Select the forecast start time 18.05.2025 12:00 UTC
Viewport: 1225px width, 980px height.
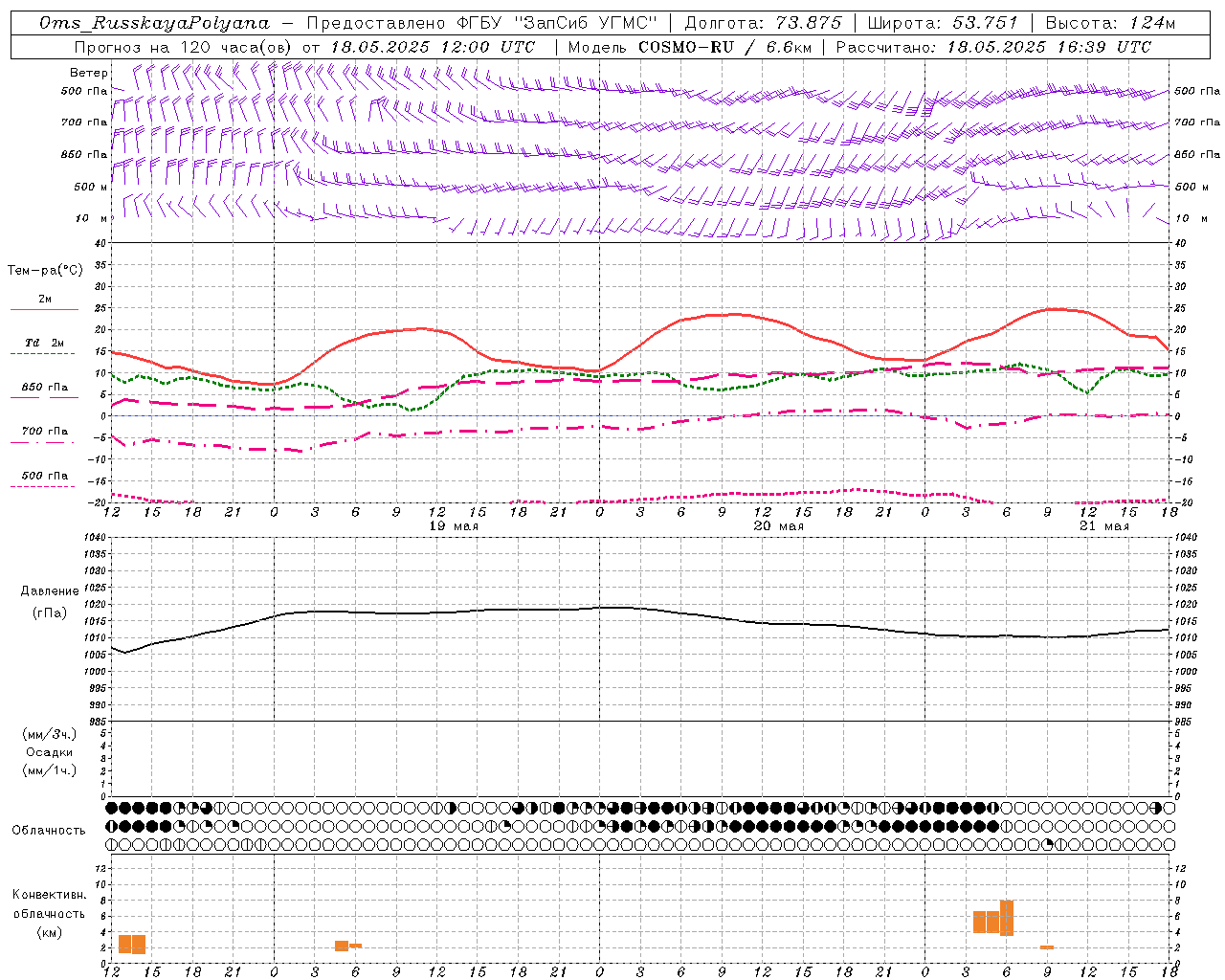[x=434, y=47]
